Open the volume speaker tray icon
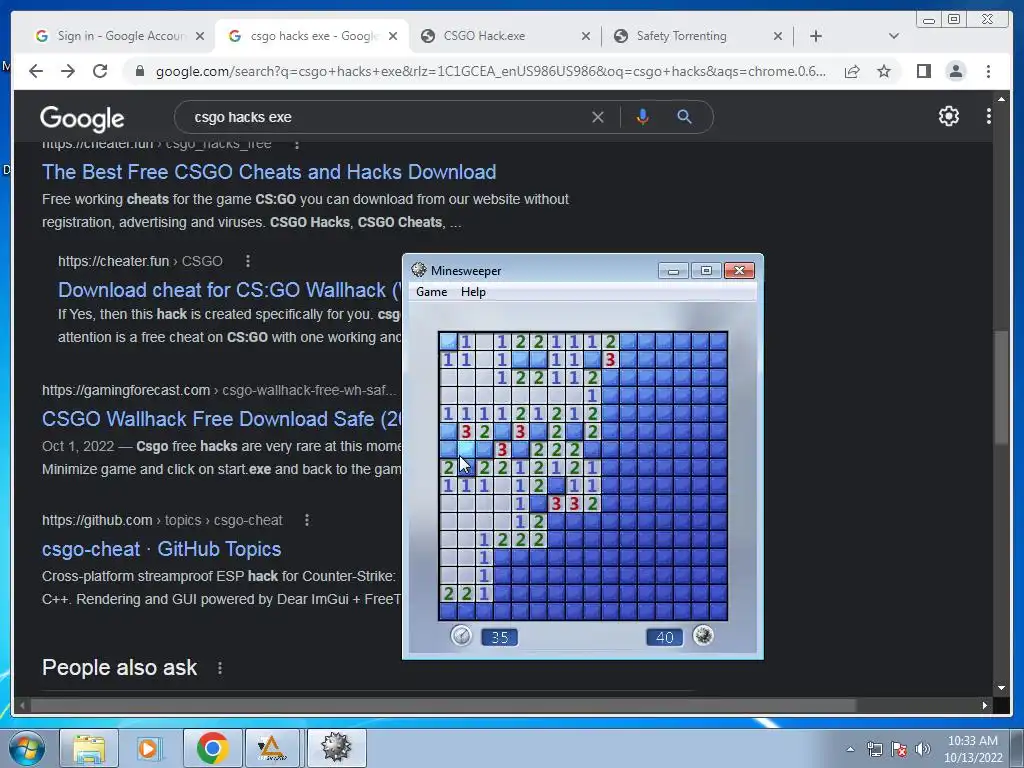Image resolution: width=1024 pixels, height=768 pixels. tap(922, 749)
